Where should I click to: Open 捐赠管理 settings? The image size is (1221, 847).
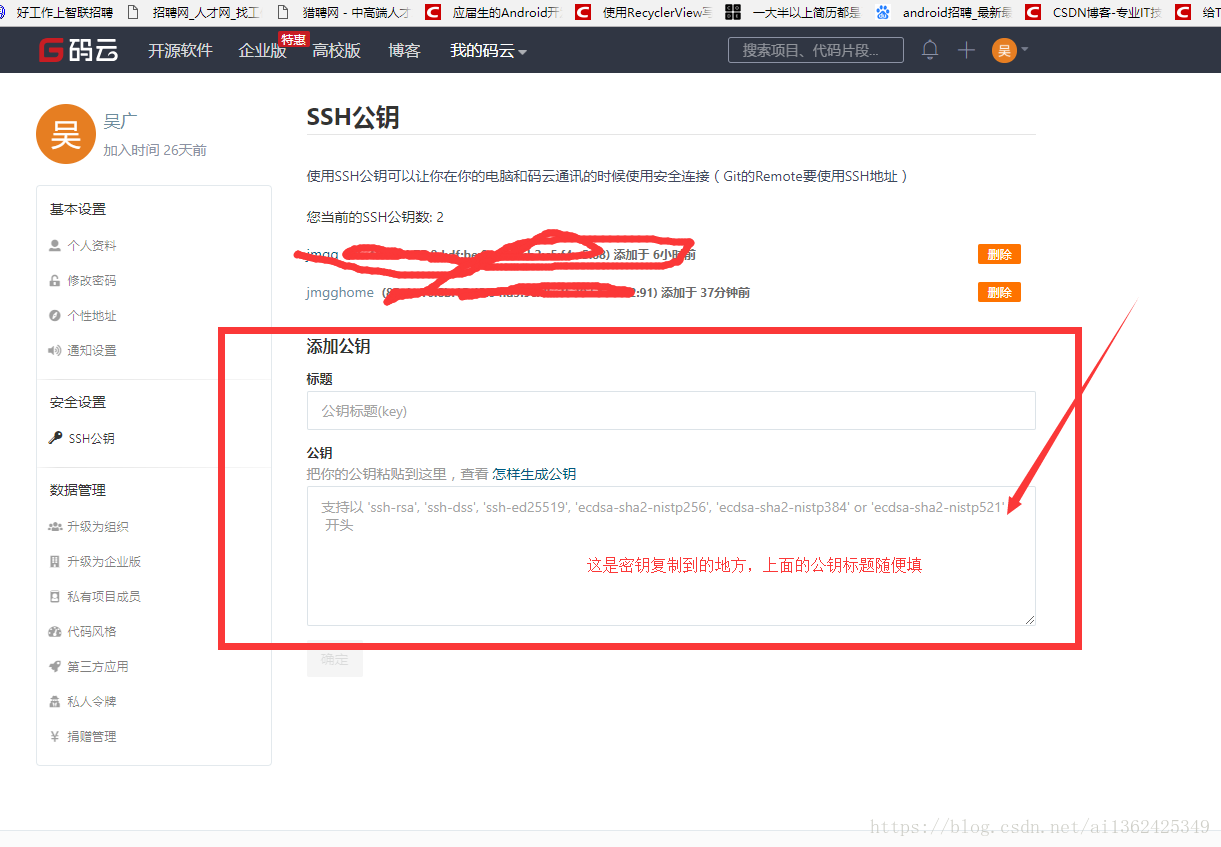click(x=92, y=737)
